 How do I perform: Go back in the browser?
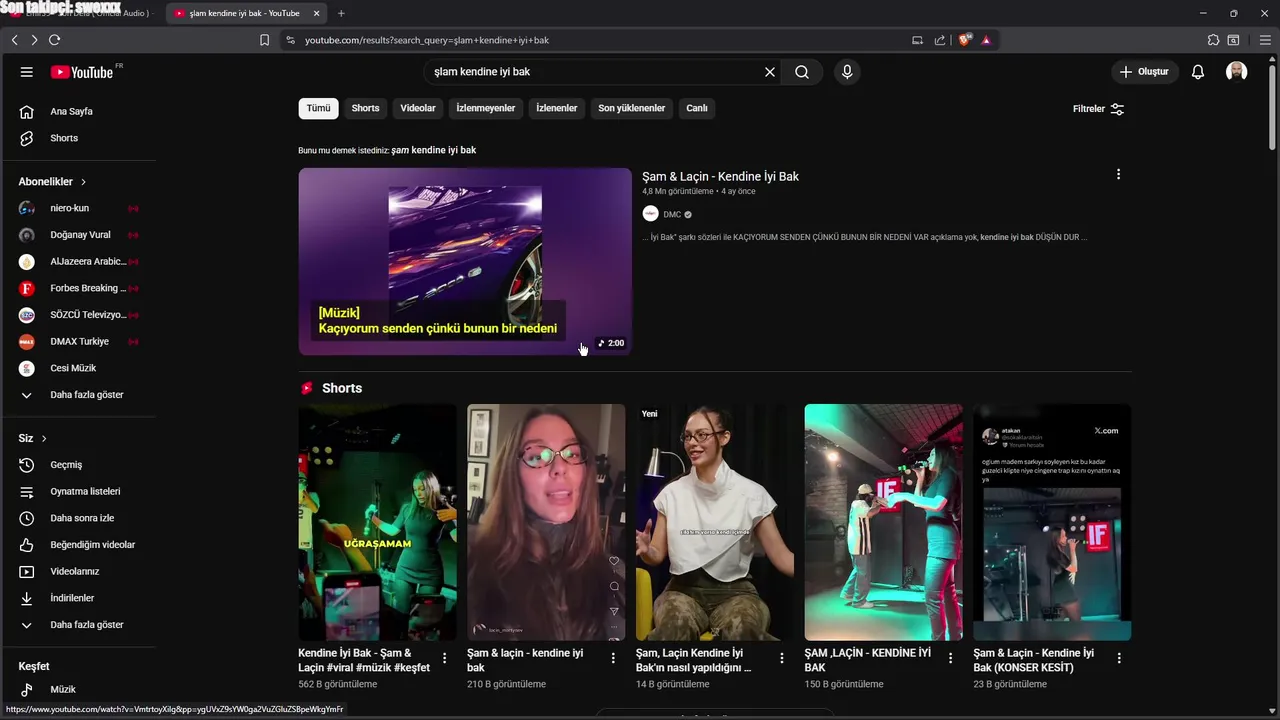14,40
